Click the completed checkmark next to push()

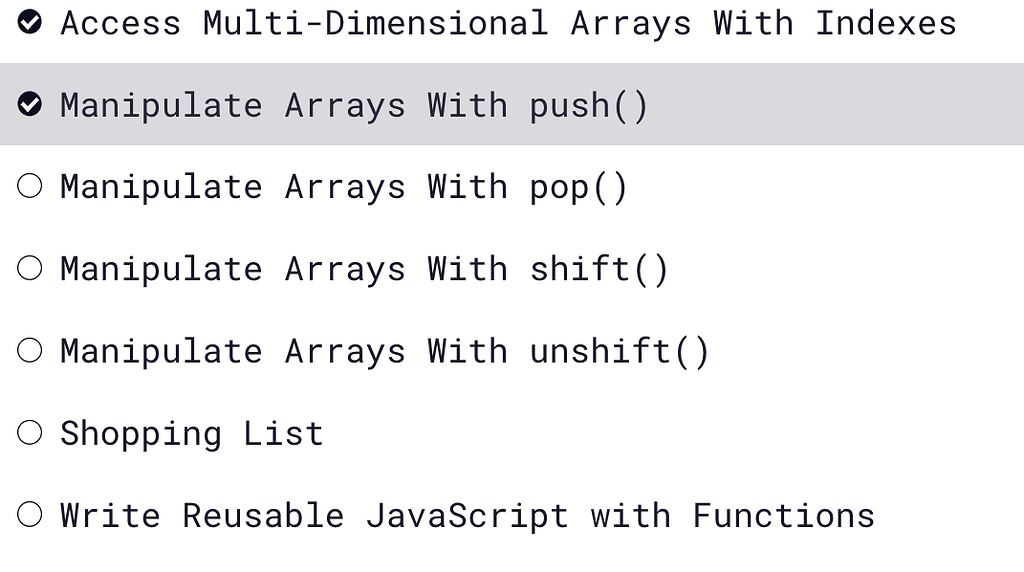(29, 104)
